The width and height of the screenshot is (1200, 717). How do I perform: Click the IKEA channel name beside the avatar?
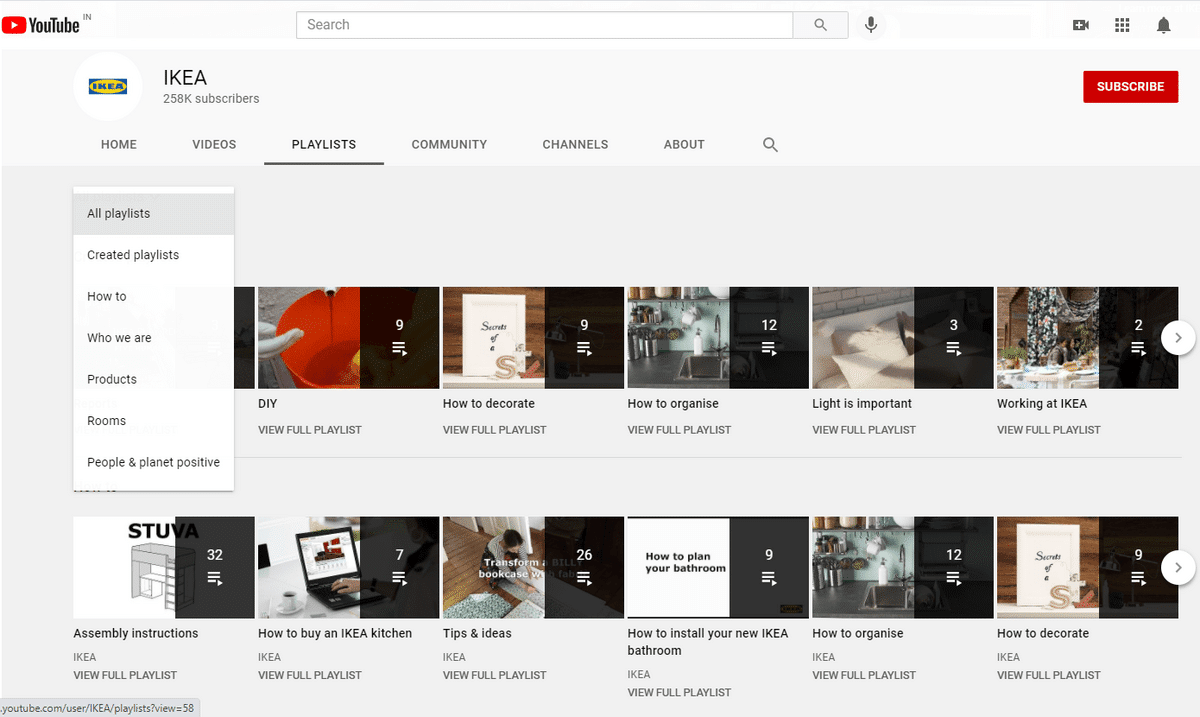click(185, 77)
